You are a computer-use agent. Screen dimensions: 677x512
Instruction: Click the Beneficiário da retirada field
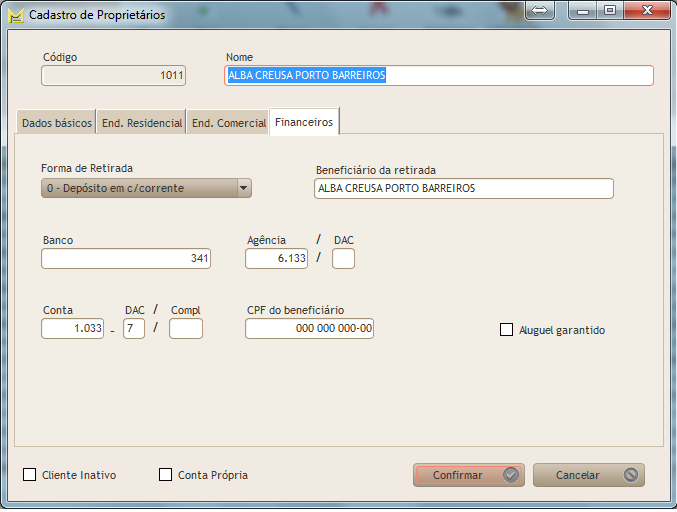point(463,189)
